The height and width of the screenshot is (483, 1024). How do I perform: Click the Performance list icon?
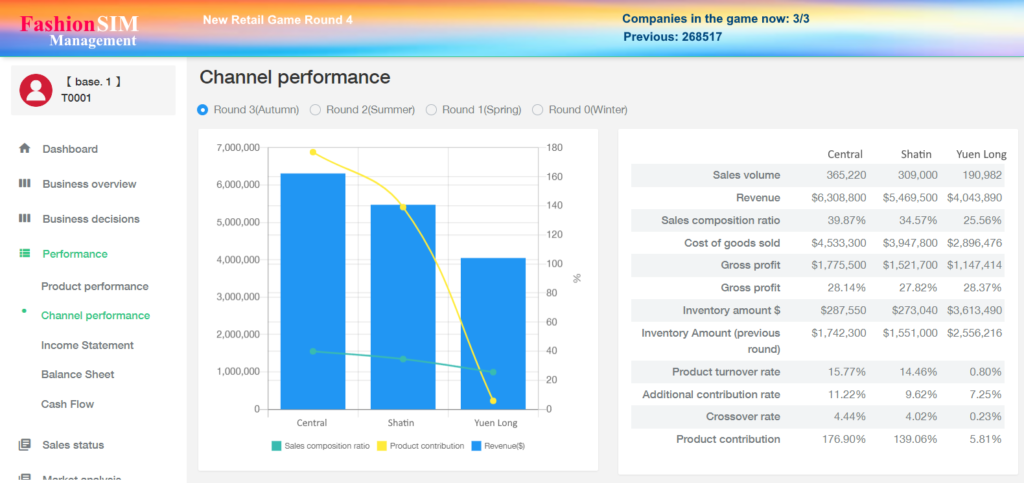[x=24, y=254]
